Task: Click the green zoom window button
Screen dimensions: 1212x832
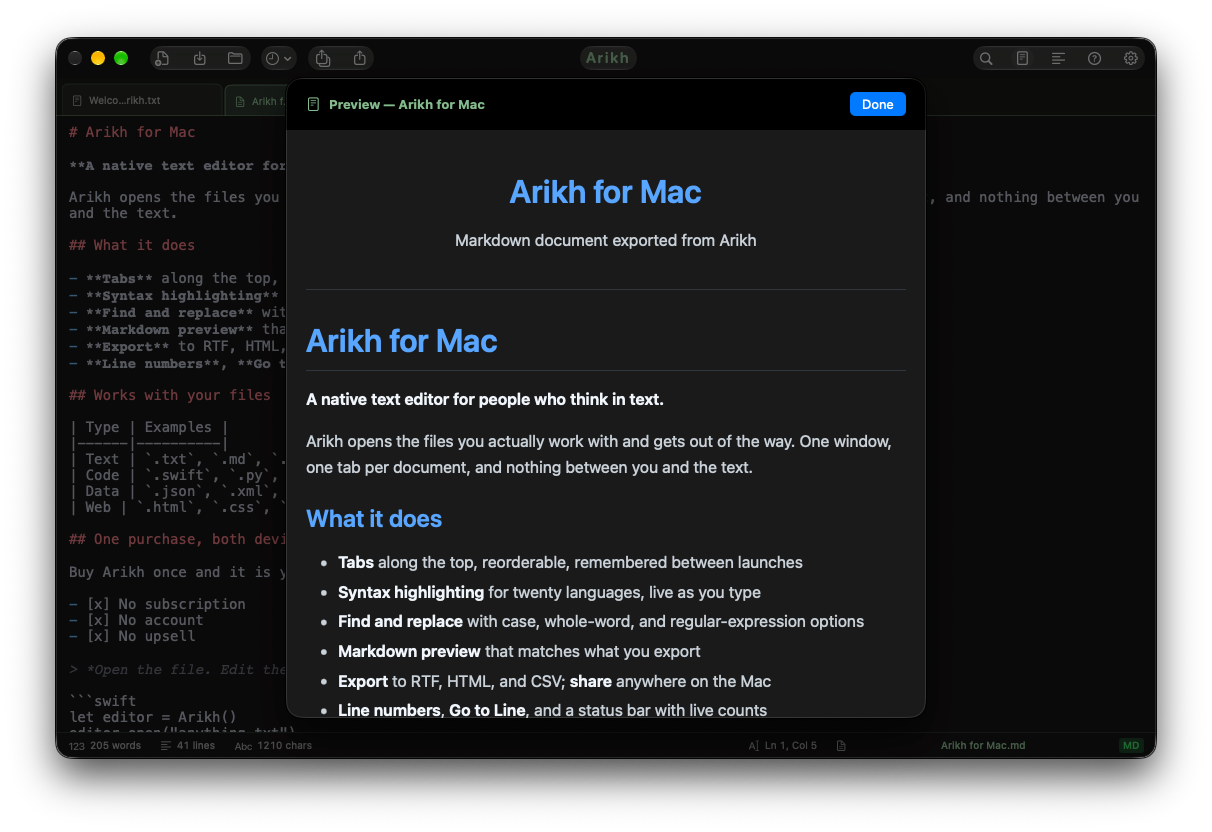Action: point(121,58)
